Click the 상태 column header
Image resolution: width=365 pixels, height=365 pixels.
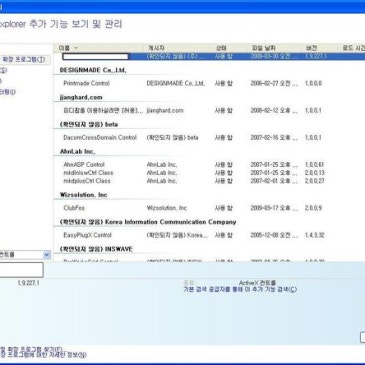(x=221, y=48)
